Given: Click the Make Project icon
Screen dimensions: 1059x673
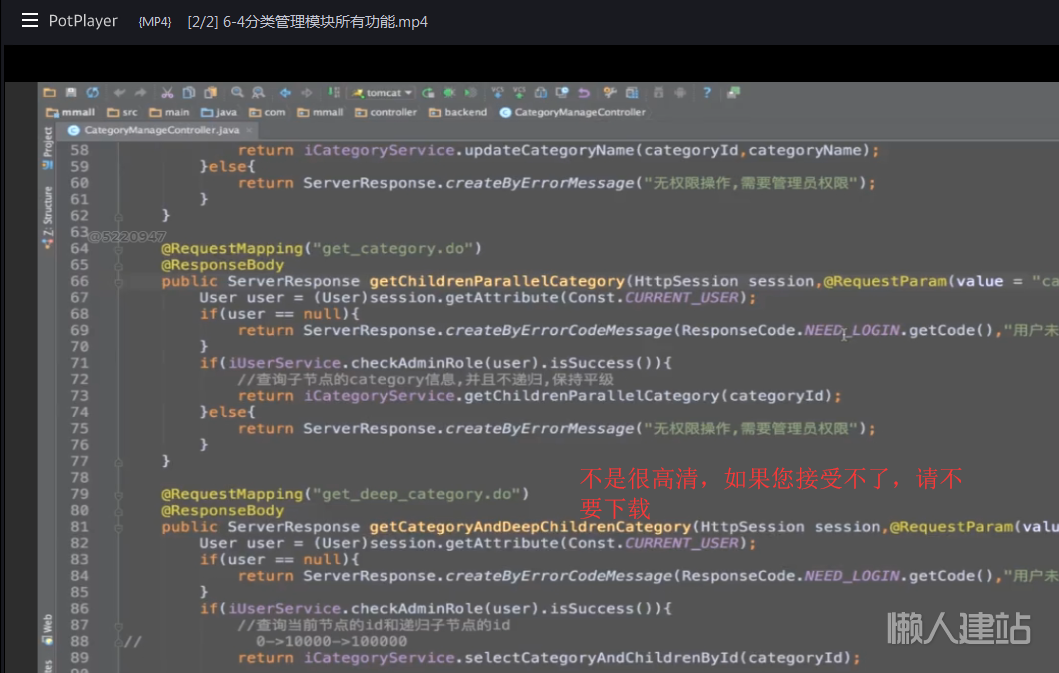Looking at the screenshot, I should coord(334,93).
